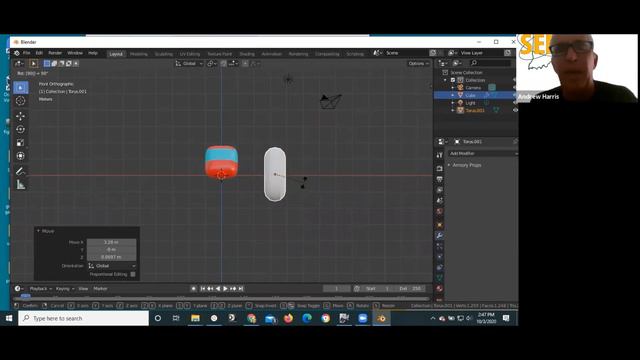Toggle the Proportional Editing checkbox in Move panel
640x360 pixels.
(x=133, y=274)
